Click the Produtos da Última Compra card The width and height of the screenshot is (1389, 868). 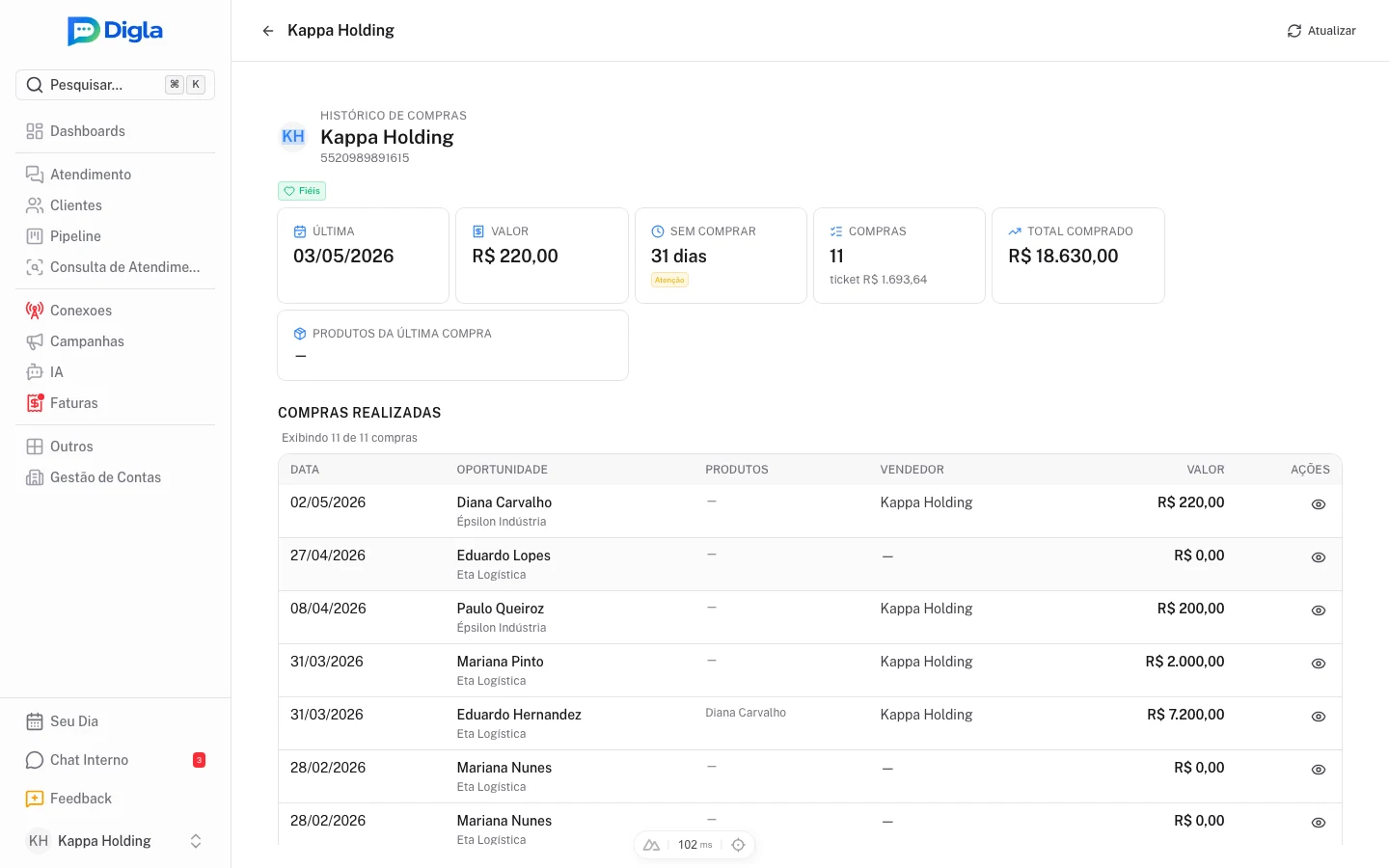point(453,345)
